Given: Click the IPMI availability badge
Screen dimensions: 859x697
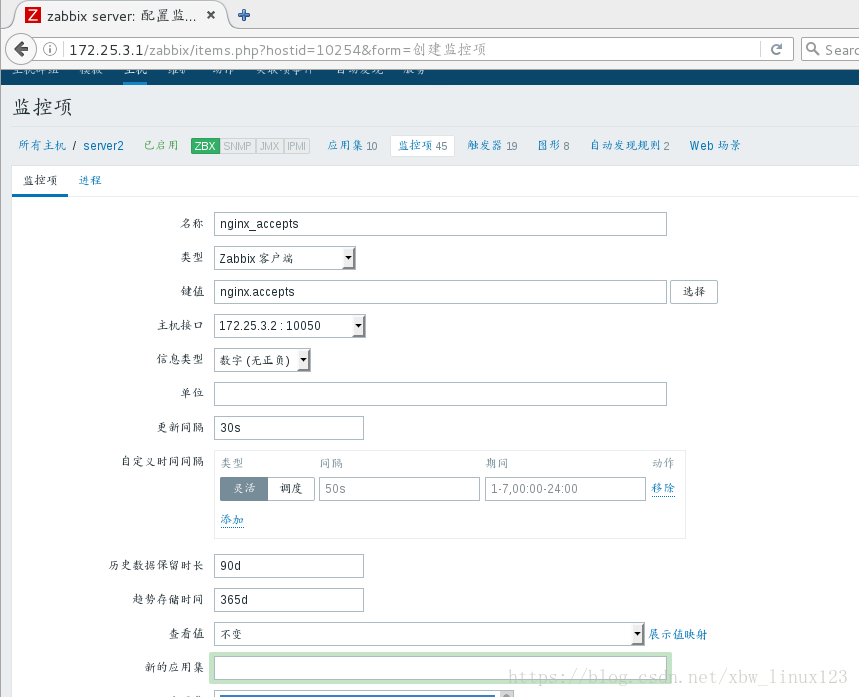Looking at the screenshot, I should click(x=296, y=146).
